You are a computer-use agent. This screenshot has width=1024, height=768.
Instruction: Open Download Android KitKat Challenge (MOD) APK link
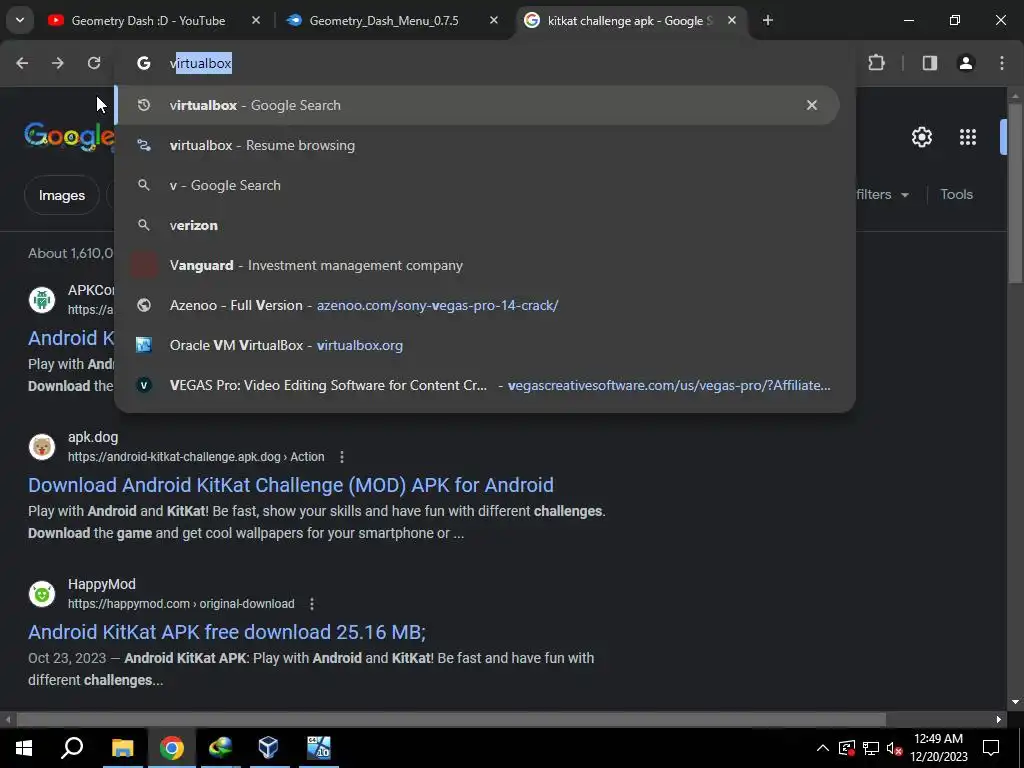(291, 485)
